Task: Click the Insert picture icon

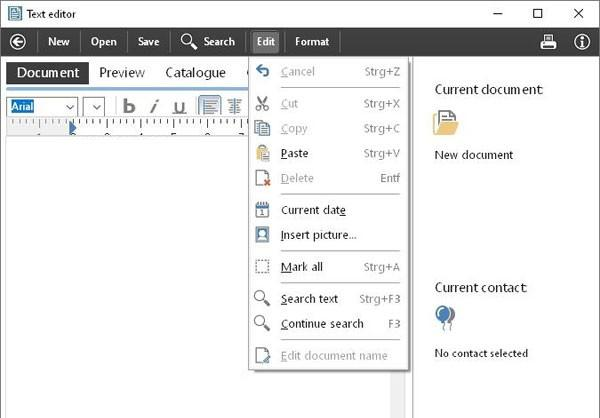Action: coord(262,235)
